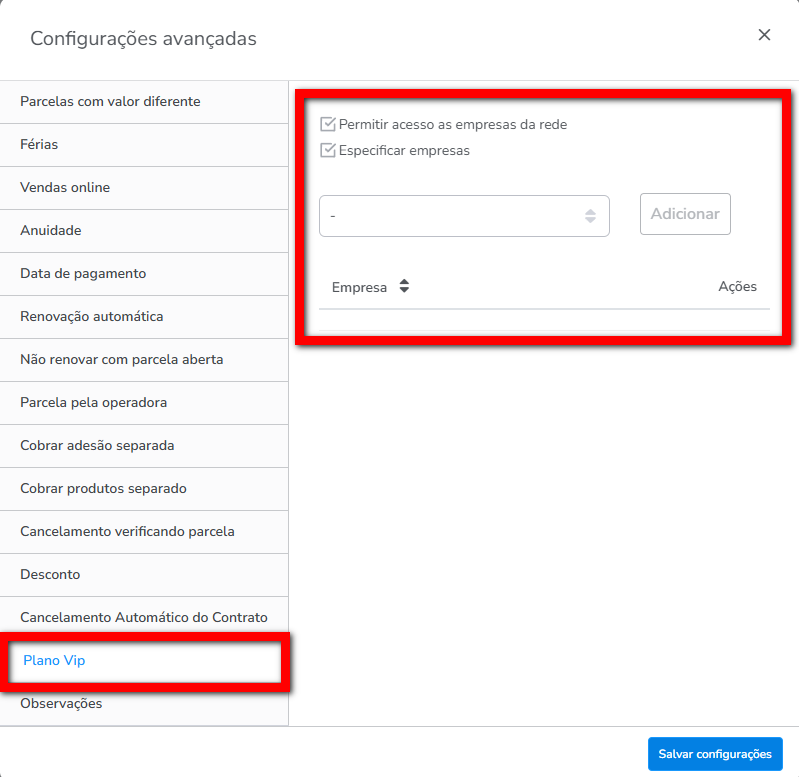Open the Observações section
This screenshot has height=777, width=799.
click(x=61, y=704)
